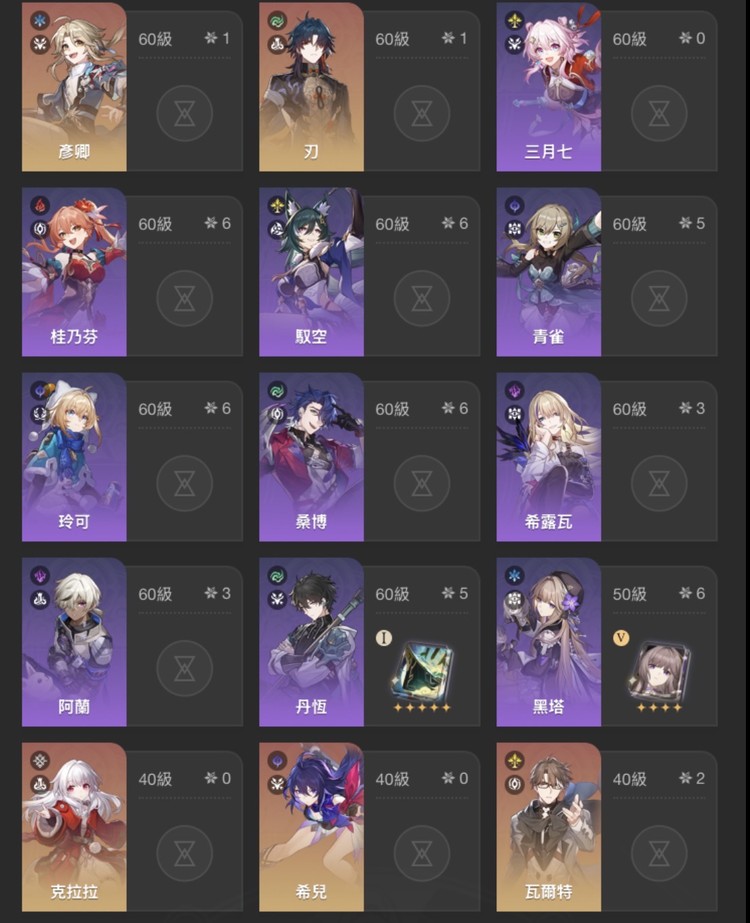Click the fire element icon on 桂乃芬
Screen dimensions: 750x923
pyautogui.click(x=40, y=205)
